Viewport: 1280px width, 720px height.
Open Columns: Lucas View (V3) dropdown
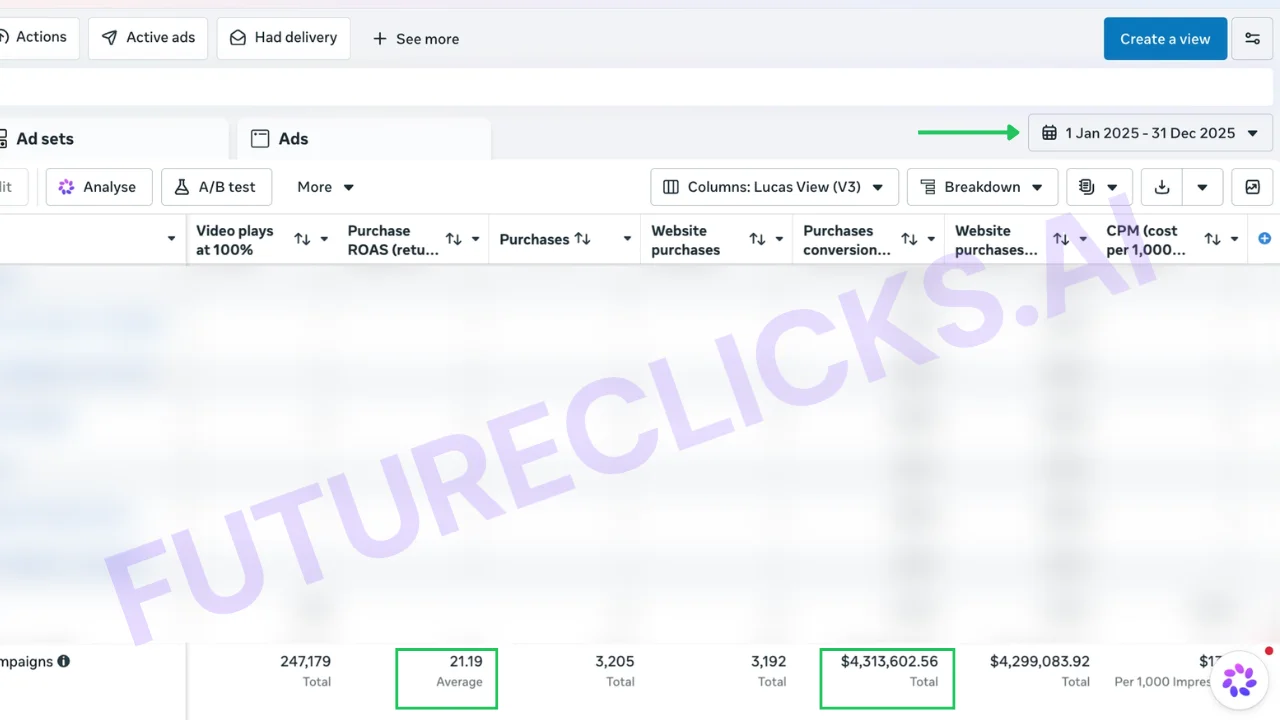pos(774,187)
